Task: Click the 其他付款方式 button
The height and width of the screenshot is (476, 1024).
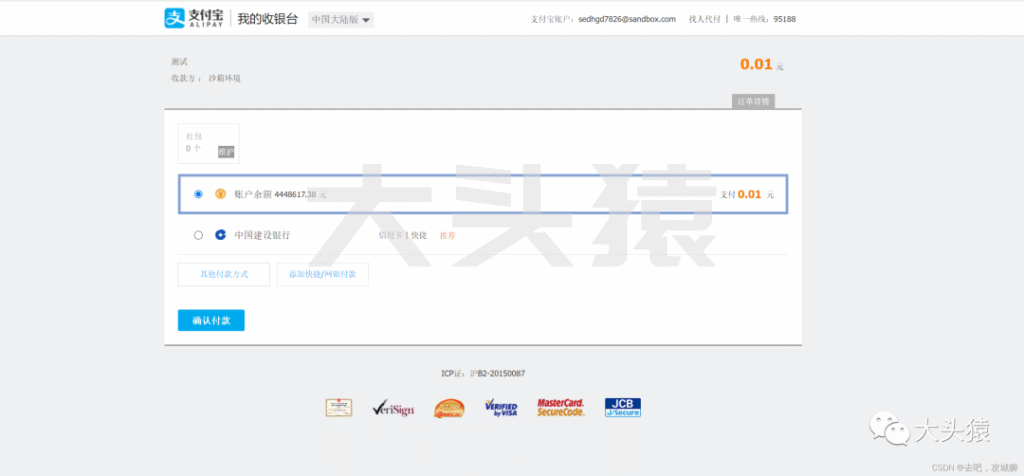Action: pos(224,274)
